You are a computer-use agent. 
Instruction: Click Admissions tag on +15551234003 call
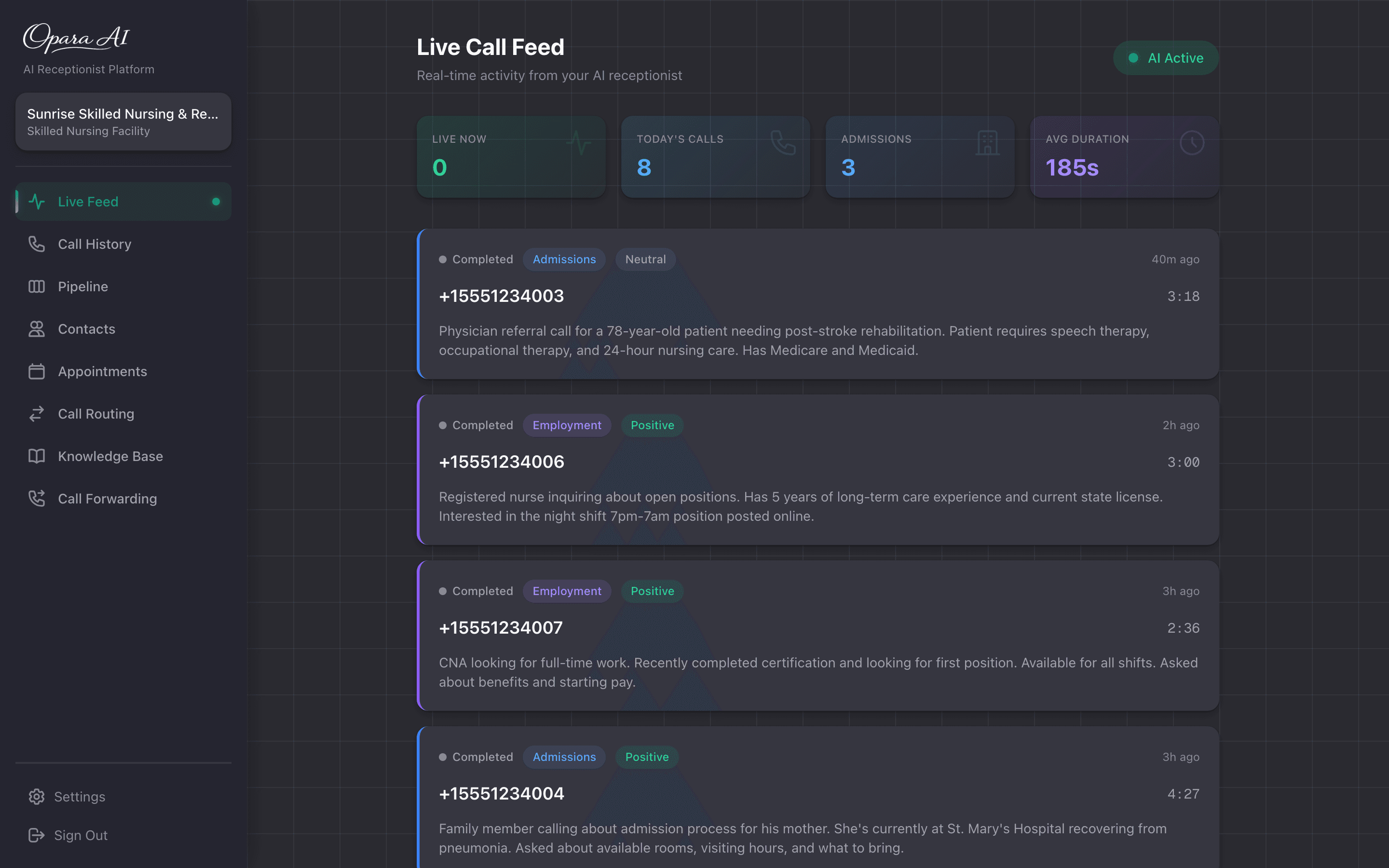[564, 259]
